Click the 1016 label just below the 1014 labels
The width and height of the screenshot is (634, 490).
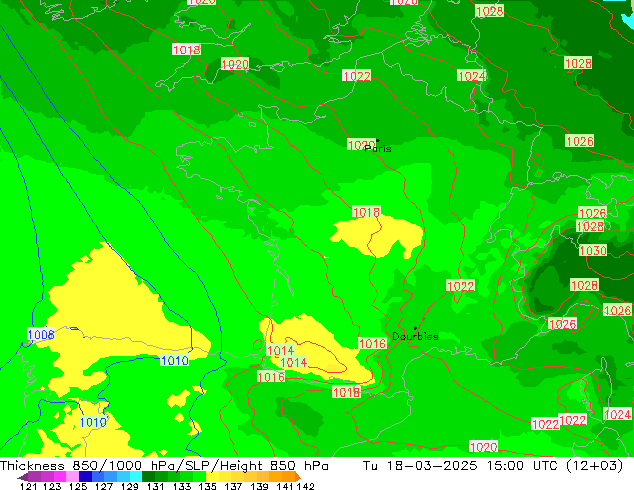[x=271, y=377]
